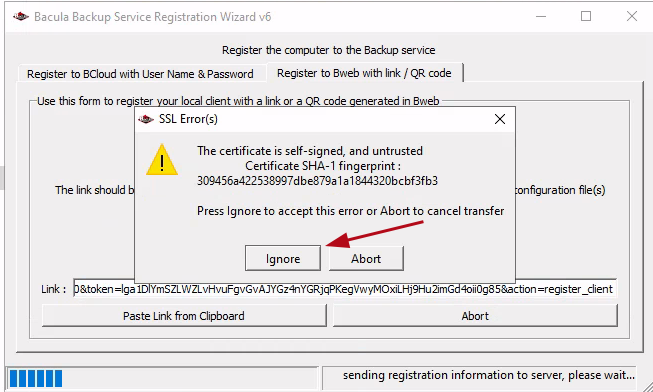Click the Bacula logo in the SSL Error dialog
Image resolution: width=653 pixels, height=392 pixels.
[146, 120]
